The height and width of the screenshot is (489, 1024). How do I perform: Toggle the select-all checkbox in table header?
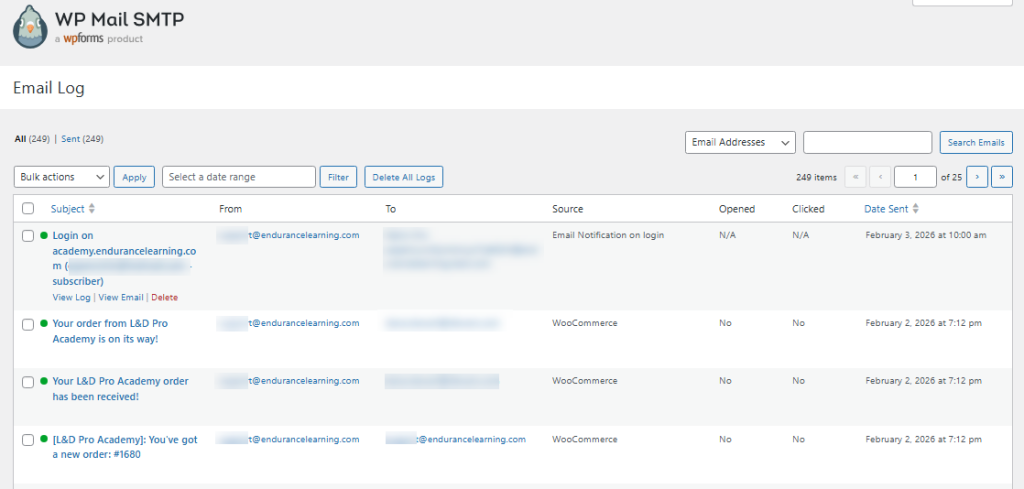point(28,208)
